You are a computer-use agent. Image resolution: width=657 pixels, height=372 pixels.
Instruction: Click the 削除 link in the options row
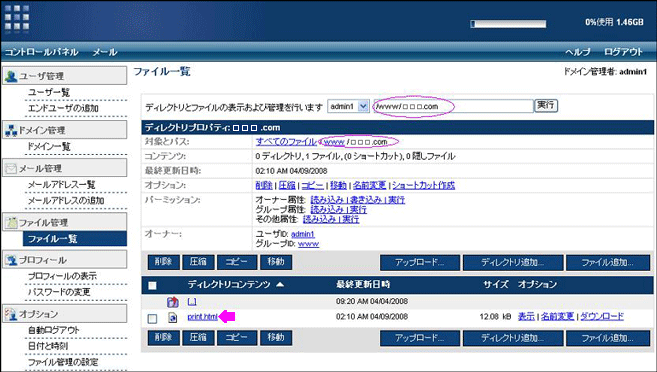264,185
